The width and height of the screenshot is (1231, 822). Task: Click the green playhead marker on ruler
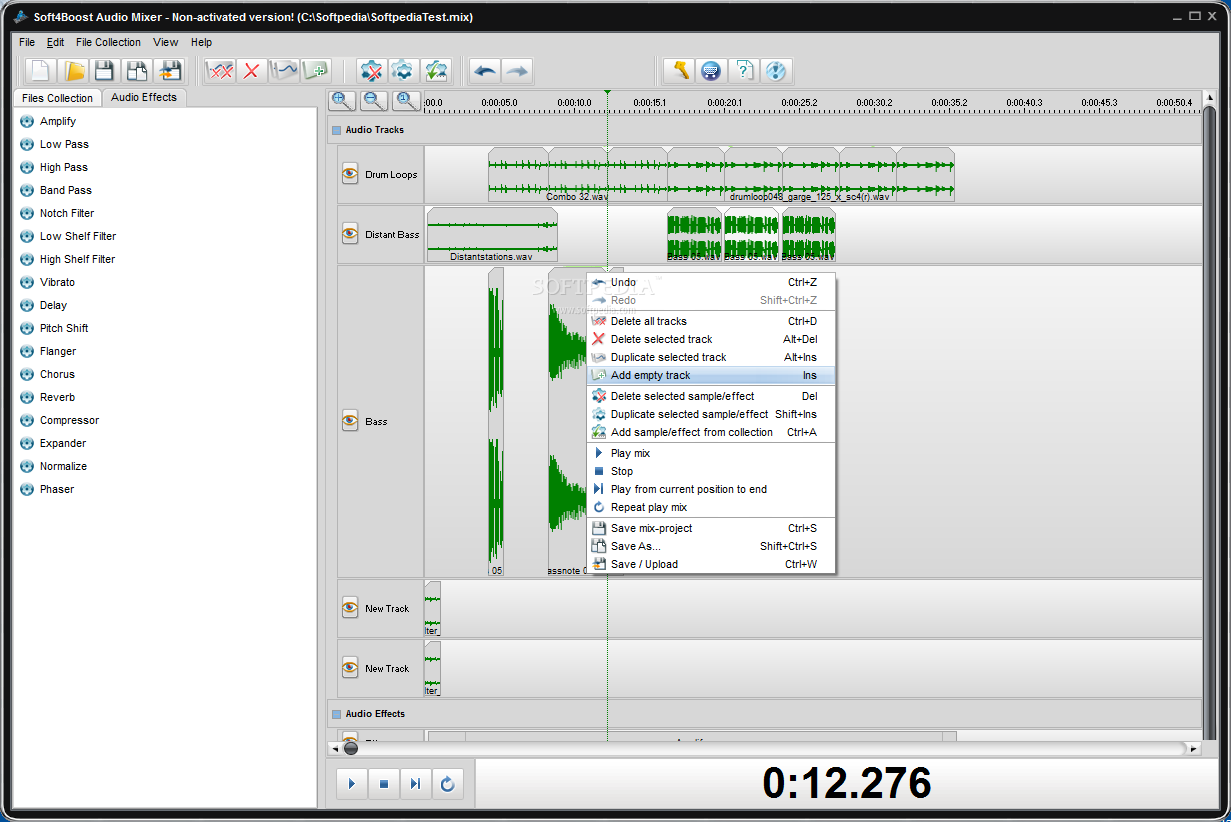point(607,93)
